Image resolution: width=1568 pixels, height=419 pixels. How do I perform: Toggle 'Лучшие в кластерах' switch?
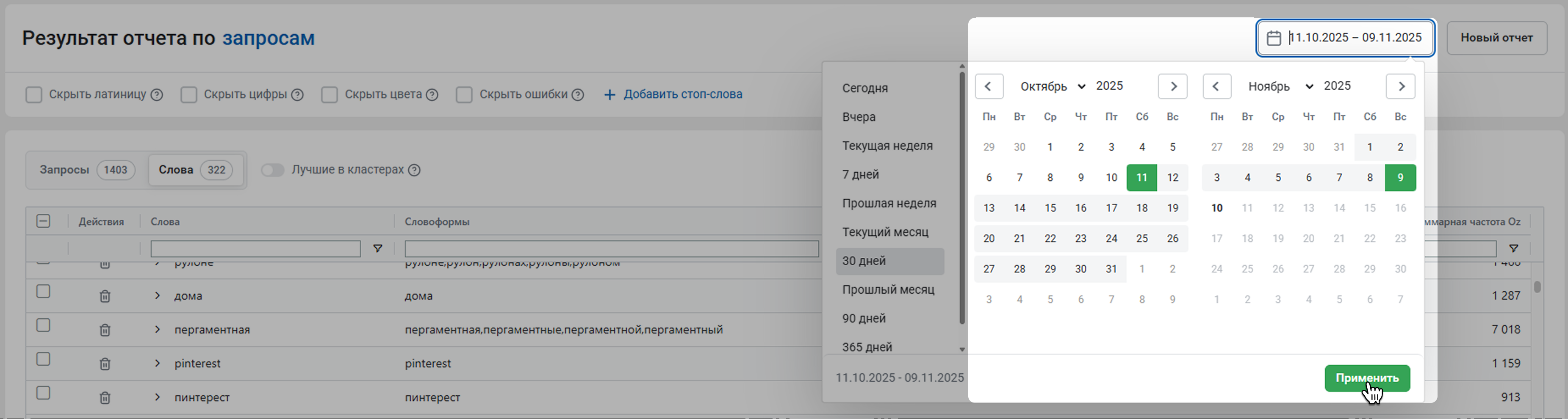[273, 170]
